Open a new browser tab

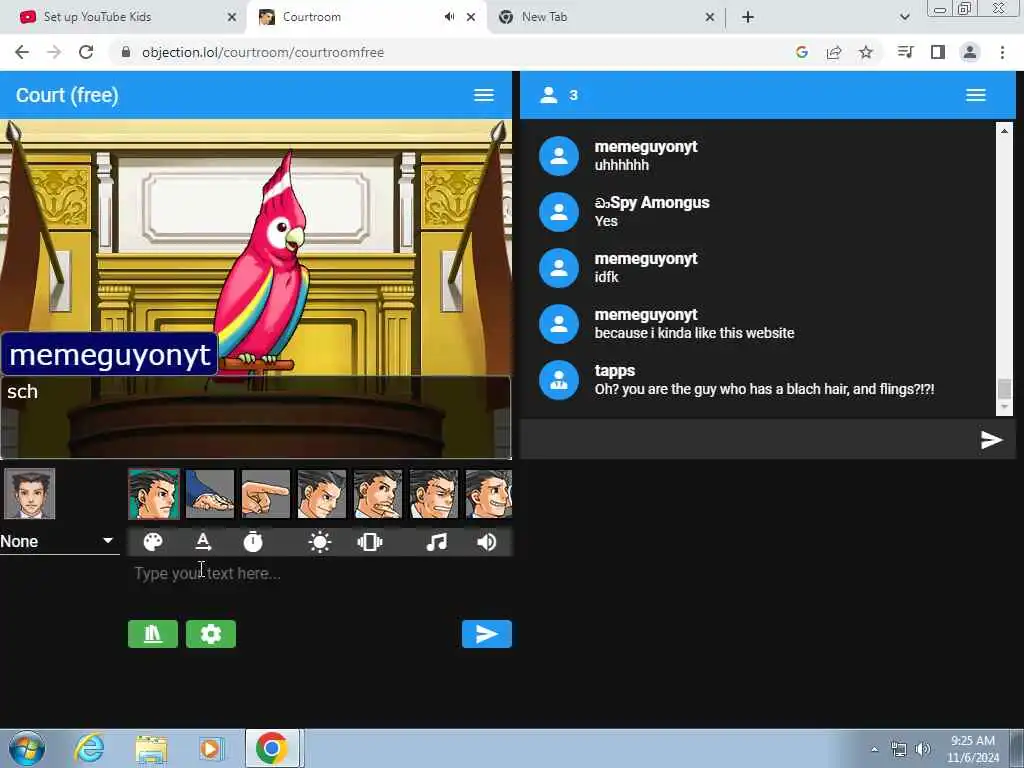coord(748,18)
